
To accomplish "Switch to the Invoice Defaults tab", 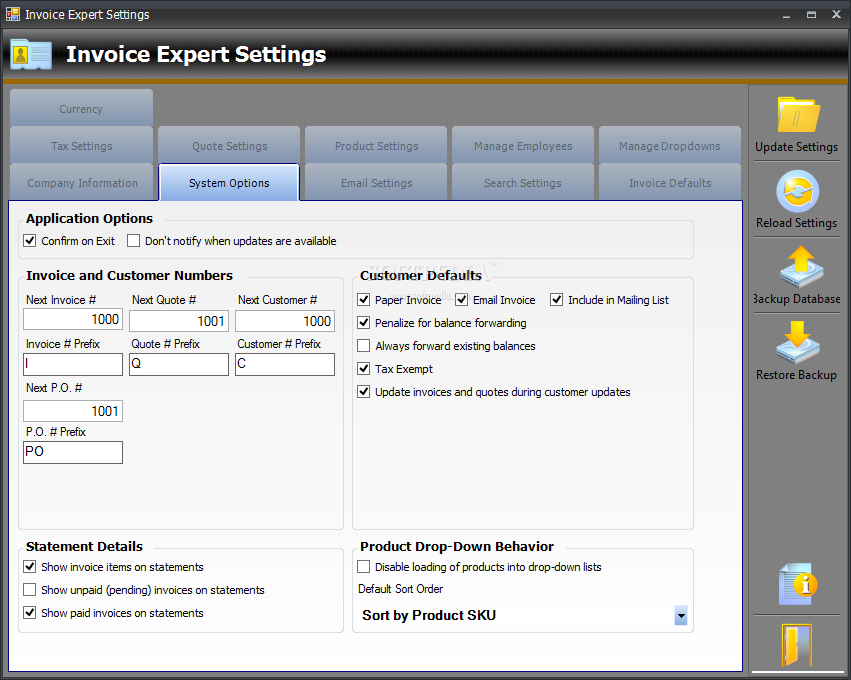I will click(x=670, y=182).
